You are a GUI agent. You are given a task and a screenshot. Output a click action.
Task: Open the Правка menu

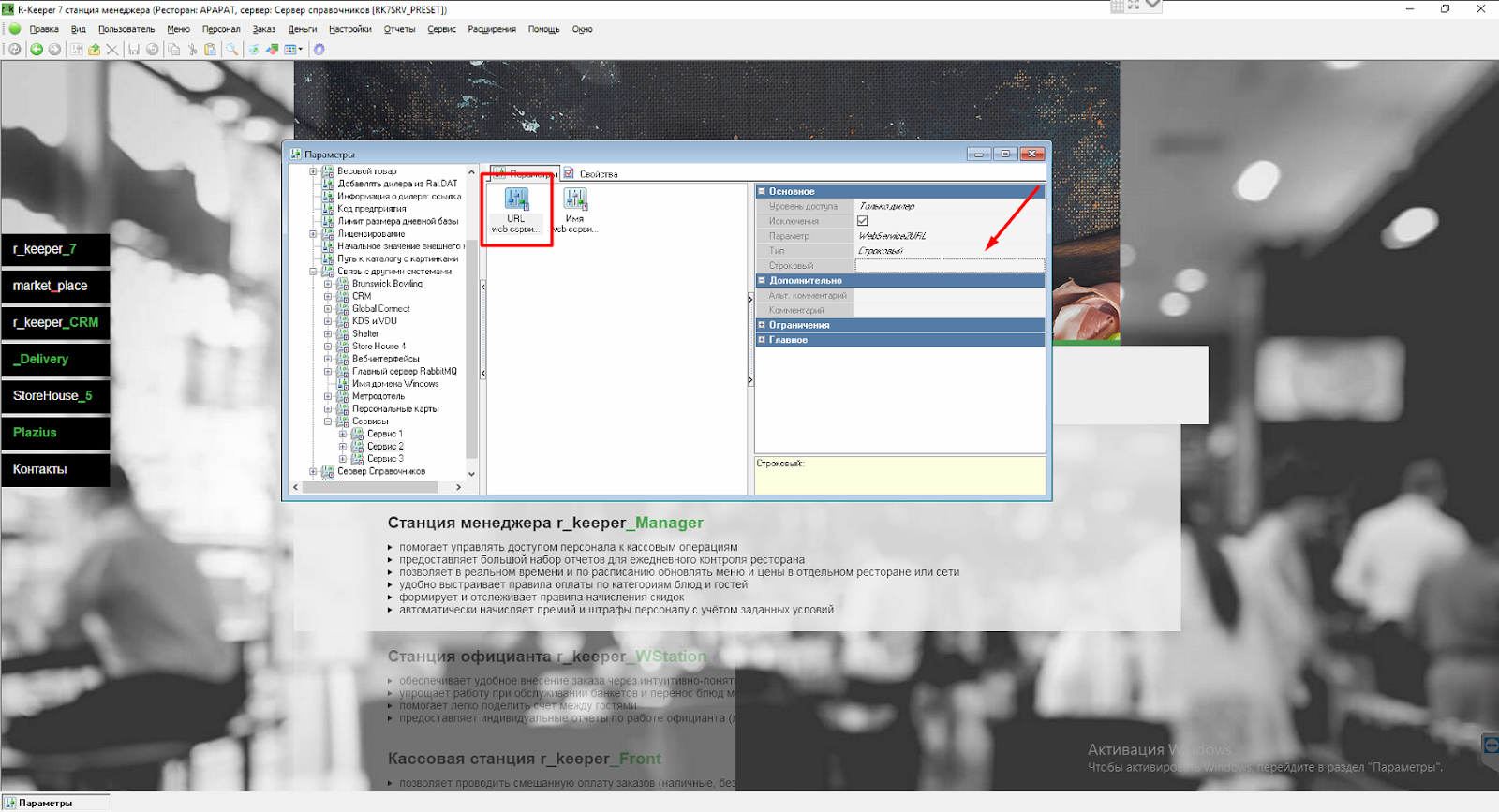pyautogui.click(x=44, y=29)
